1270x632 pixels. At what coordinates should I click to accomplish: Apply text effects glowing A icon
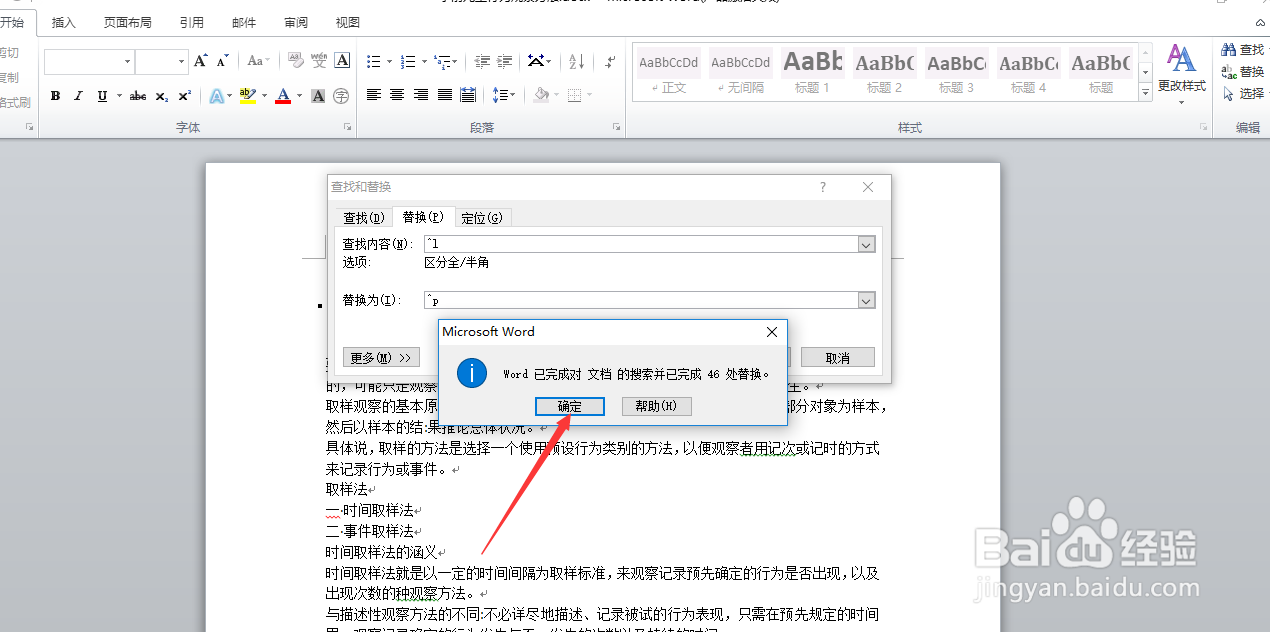click(x=216, y=96)
